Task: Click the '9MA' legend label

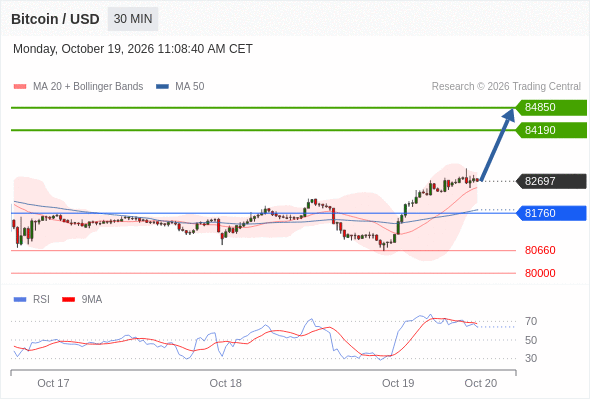Action: pyautogui.click(x=92, y=300)
